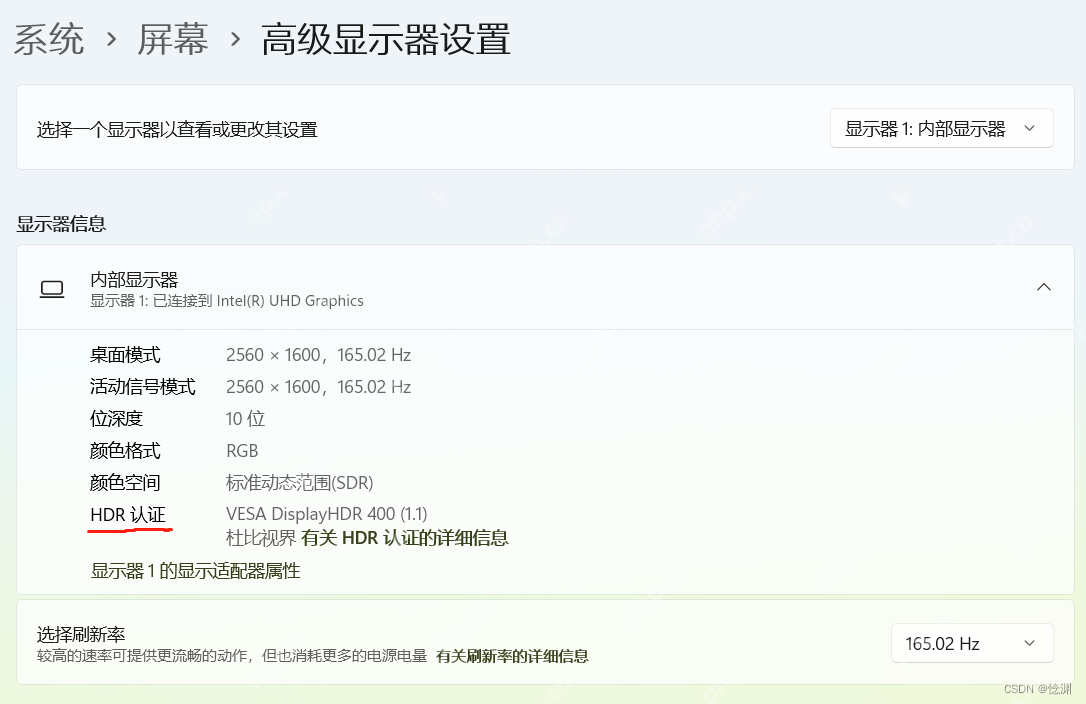Click the 标准动态范围(SDR) value
Screen dimensions: 1086x704
pyautogui.click(x=299, y=482)
